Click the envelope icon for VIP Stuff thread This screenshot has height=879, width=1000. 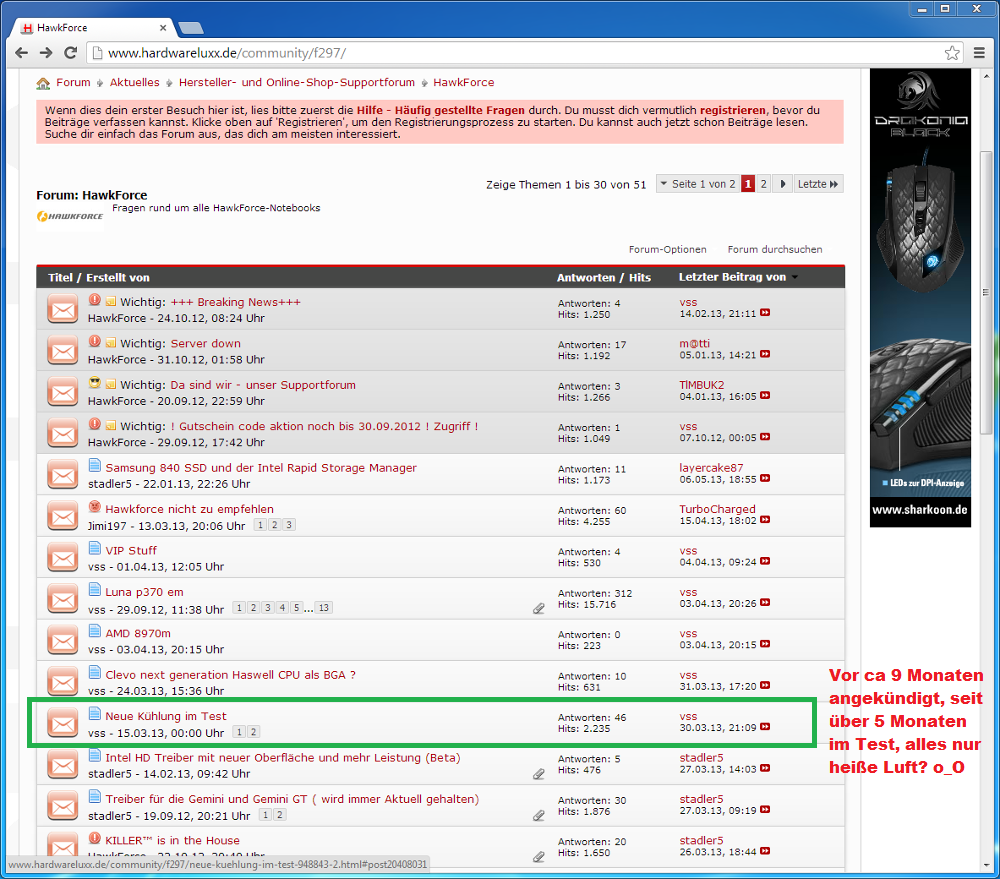point(62,558)
